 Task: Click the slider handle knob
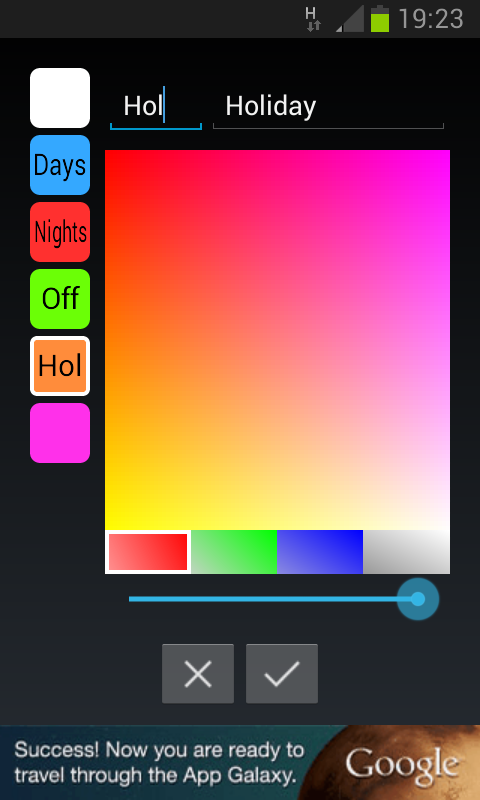[x=418, y=599]
